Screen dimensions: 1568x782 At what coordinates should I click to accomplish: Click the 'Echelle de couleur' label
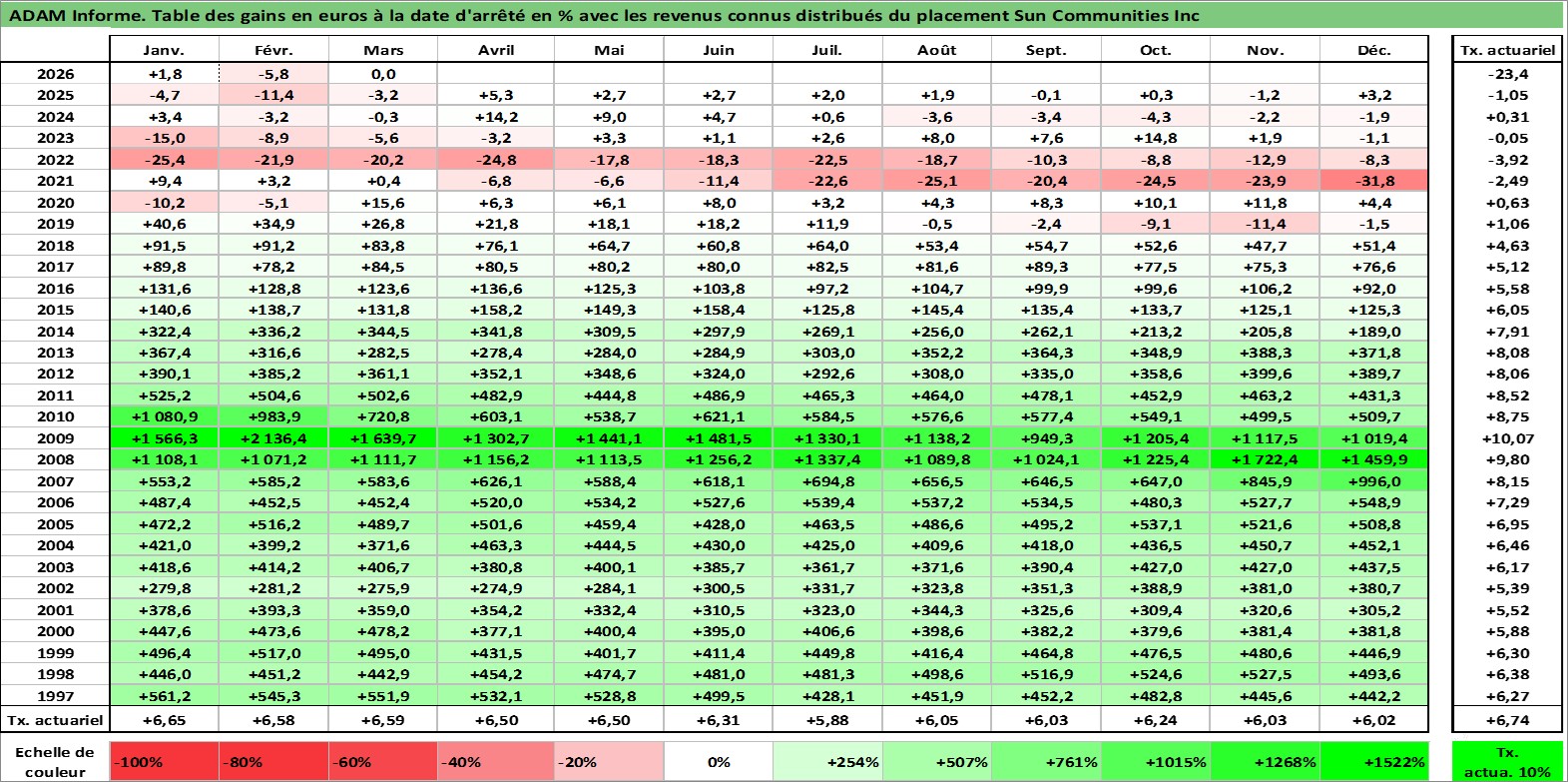tap(55, 762)
